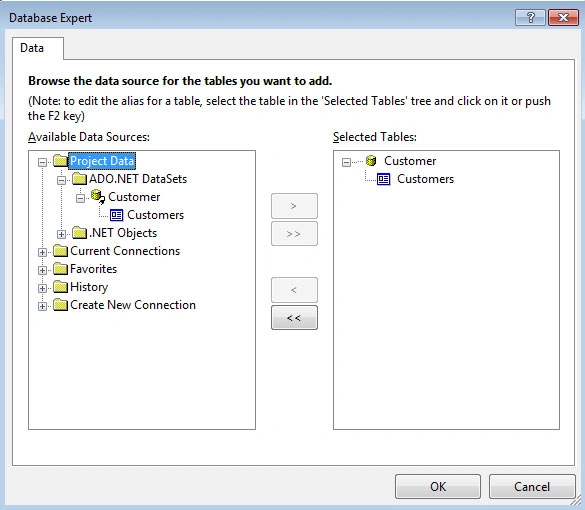585x510 pixels.
Task: Click the add single table (>) button
Action: pos(294,206)
